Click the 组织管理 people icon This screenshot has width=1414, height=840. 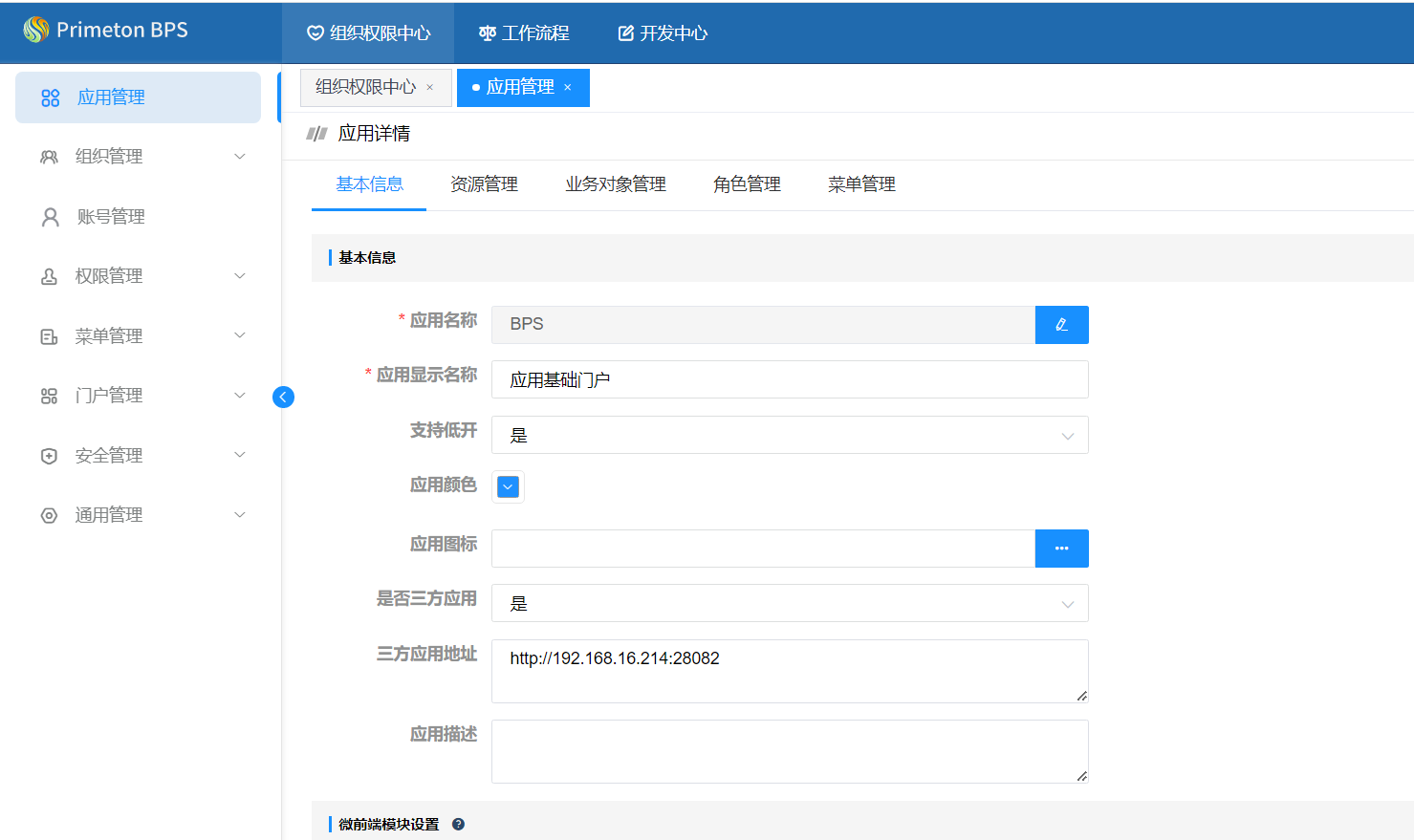tap(49, 157)
